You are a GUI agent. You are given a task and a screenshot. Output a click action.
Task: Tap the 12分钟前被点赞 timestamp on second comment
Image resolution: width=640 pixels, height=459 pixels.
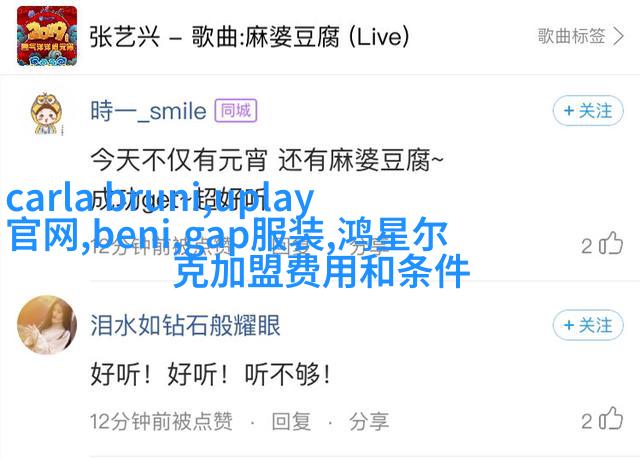[162, 421]
